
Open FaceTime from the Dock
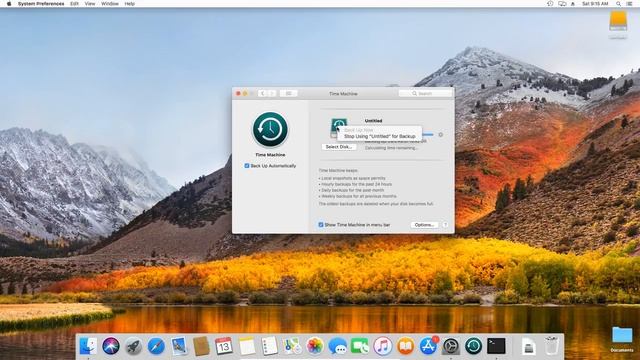pyautogui.click(x=360, y=346)
